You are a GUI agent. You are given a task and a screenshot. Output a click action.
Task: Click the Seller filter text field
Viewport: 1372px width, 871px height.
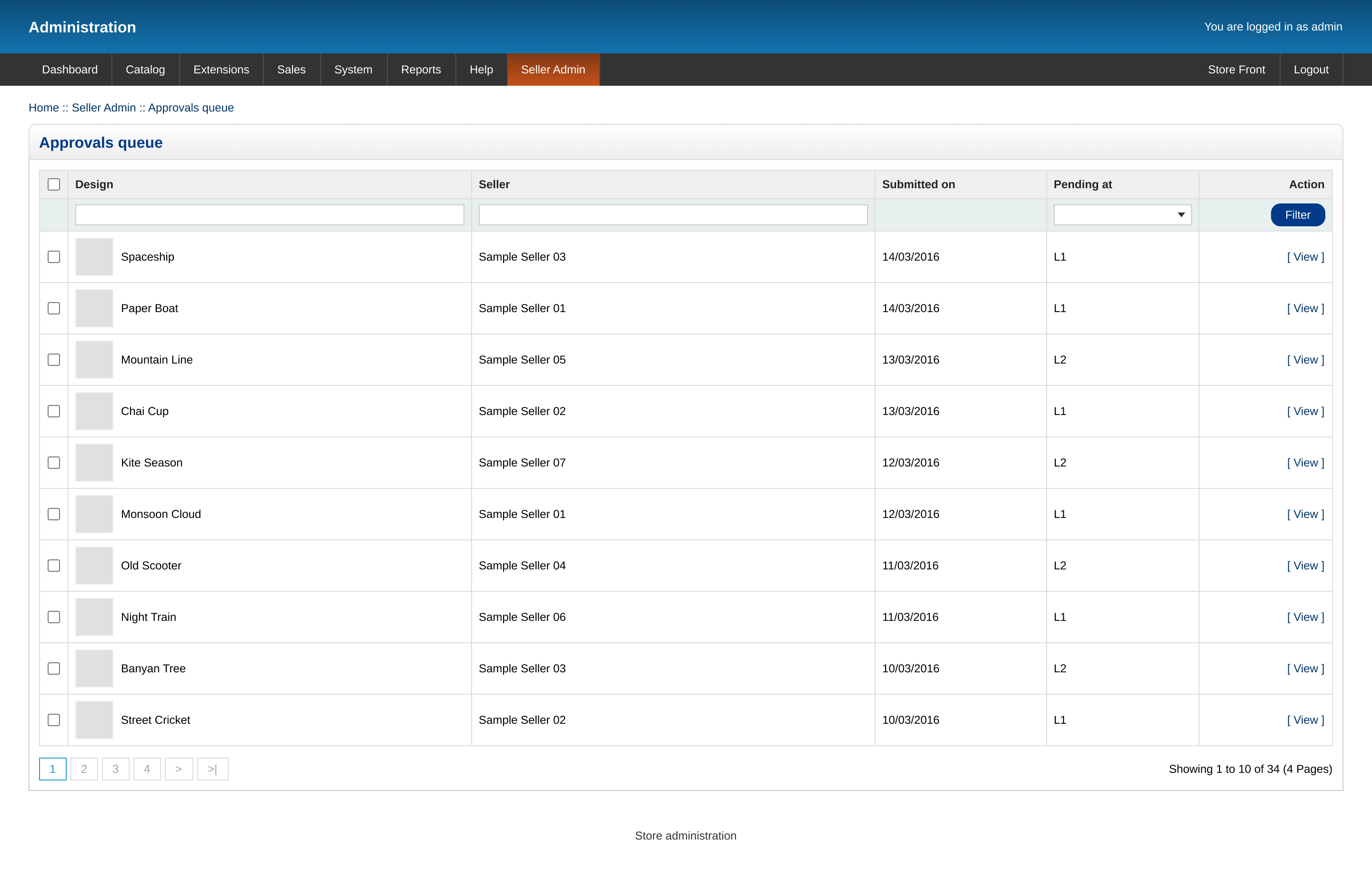click(x=673, y=215)
